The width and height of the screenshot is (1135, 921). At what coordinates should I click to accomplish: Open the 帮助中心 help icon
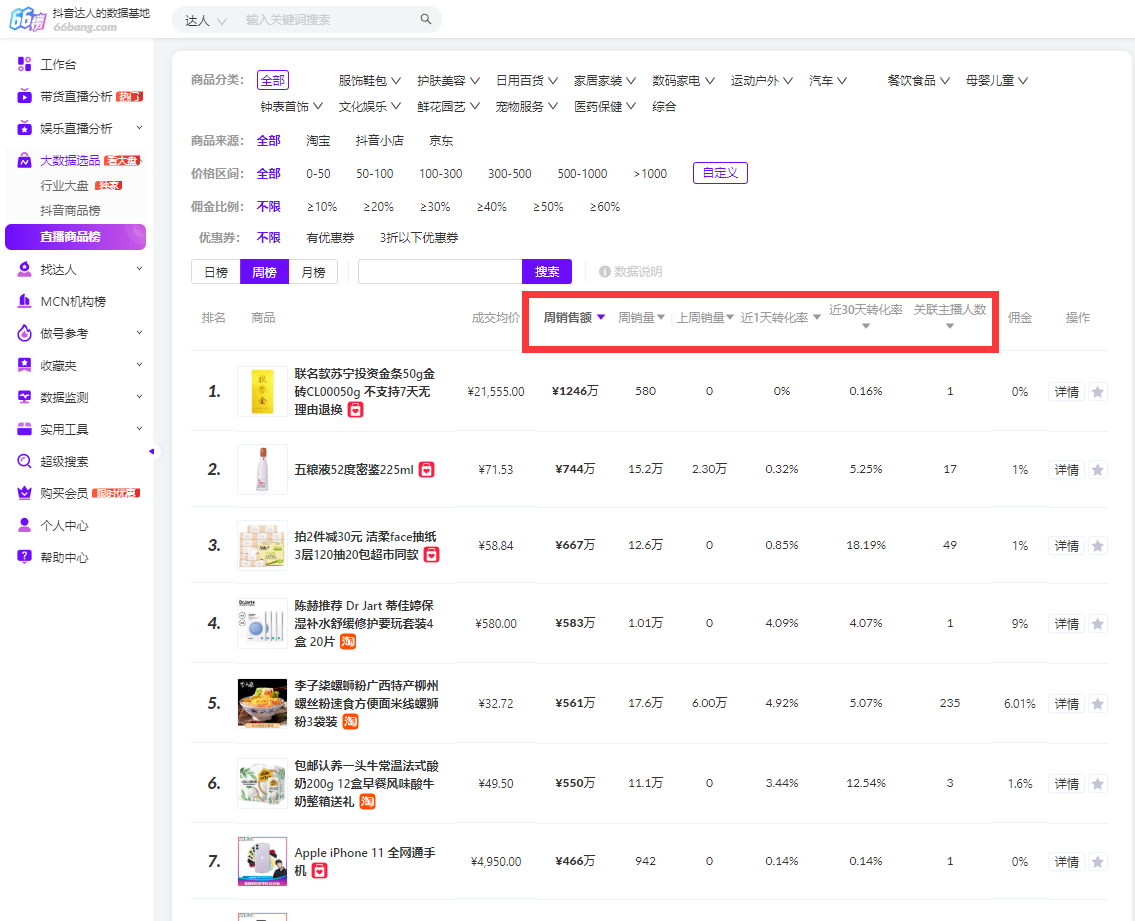22,557
